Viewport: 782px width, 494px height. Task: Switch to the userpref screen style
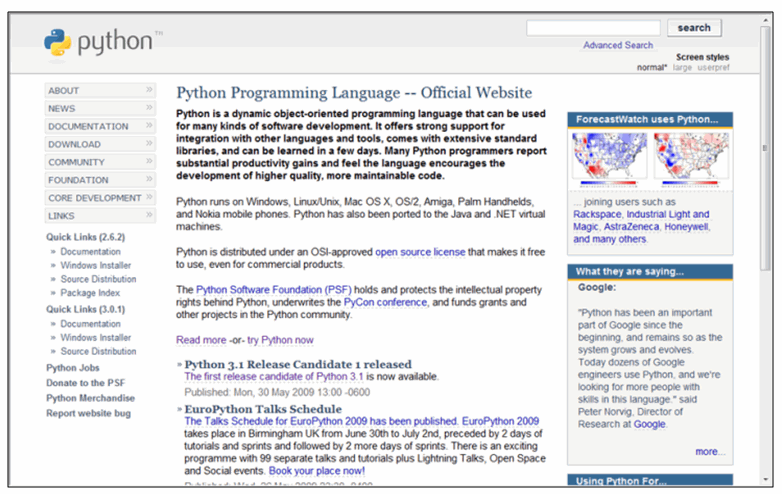tap(713, 67)
